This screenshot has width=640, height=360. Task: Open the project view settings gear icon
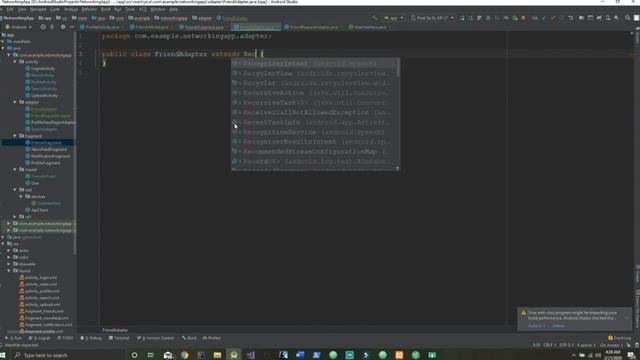click(x=63, y=27)
